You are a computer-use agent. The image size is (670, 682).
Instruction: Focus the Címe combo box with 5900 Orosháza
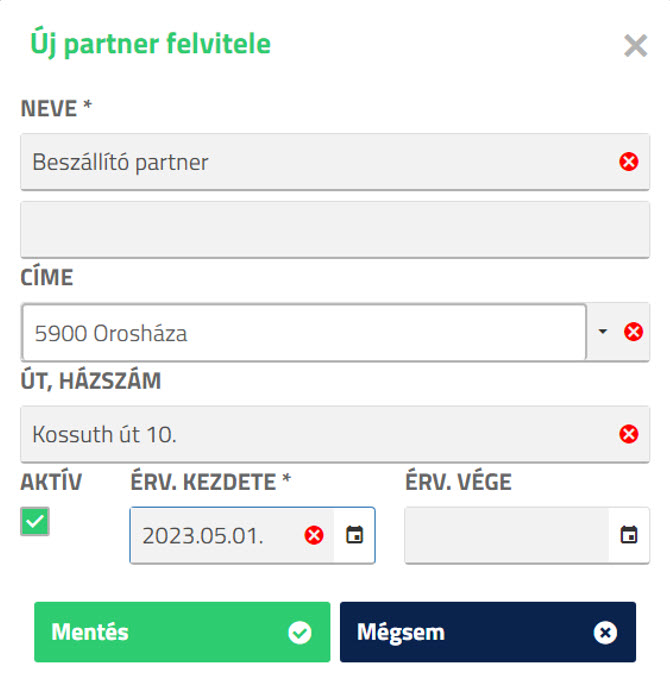pos(304,333)
